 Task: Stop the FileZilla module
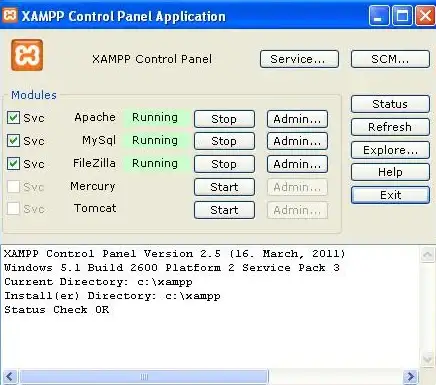224,164
